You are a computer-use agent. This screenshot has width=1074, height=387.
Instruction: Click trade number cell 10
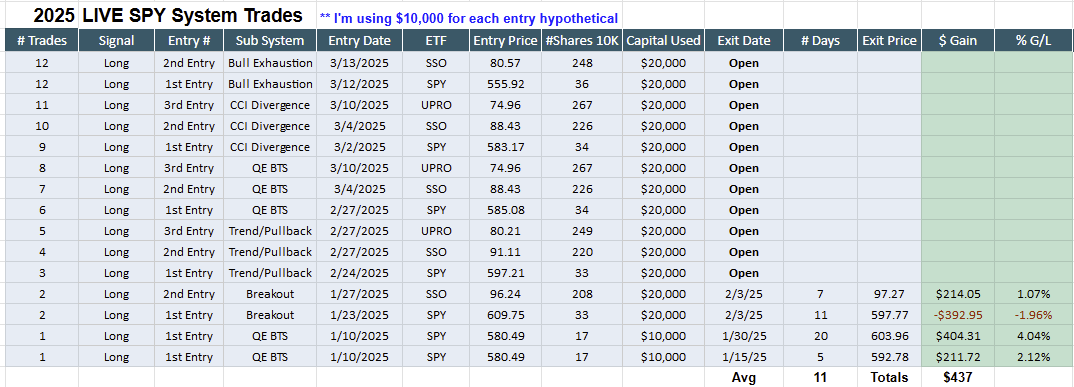click(x=42, y=126)
